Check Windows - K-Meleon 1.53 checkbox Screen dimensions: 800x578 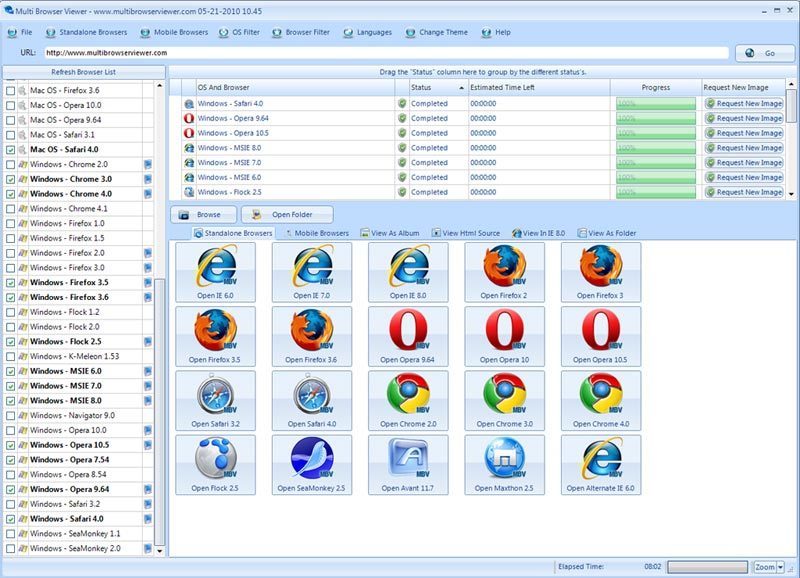point(10,357)
